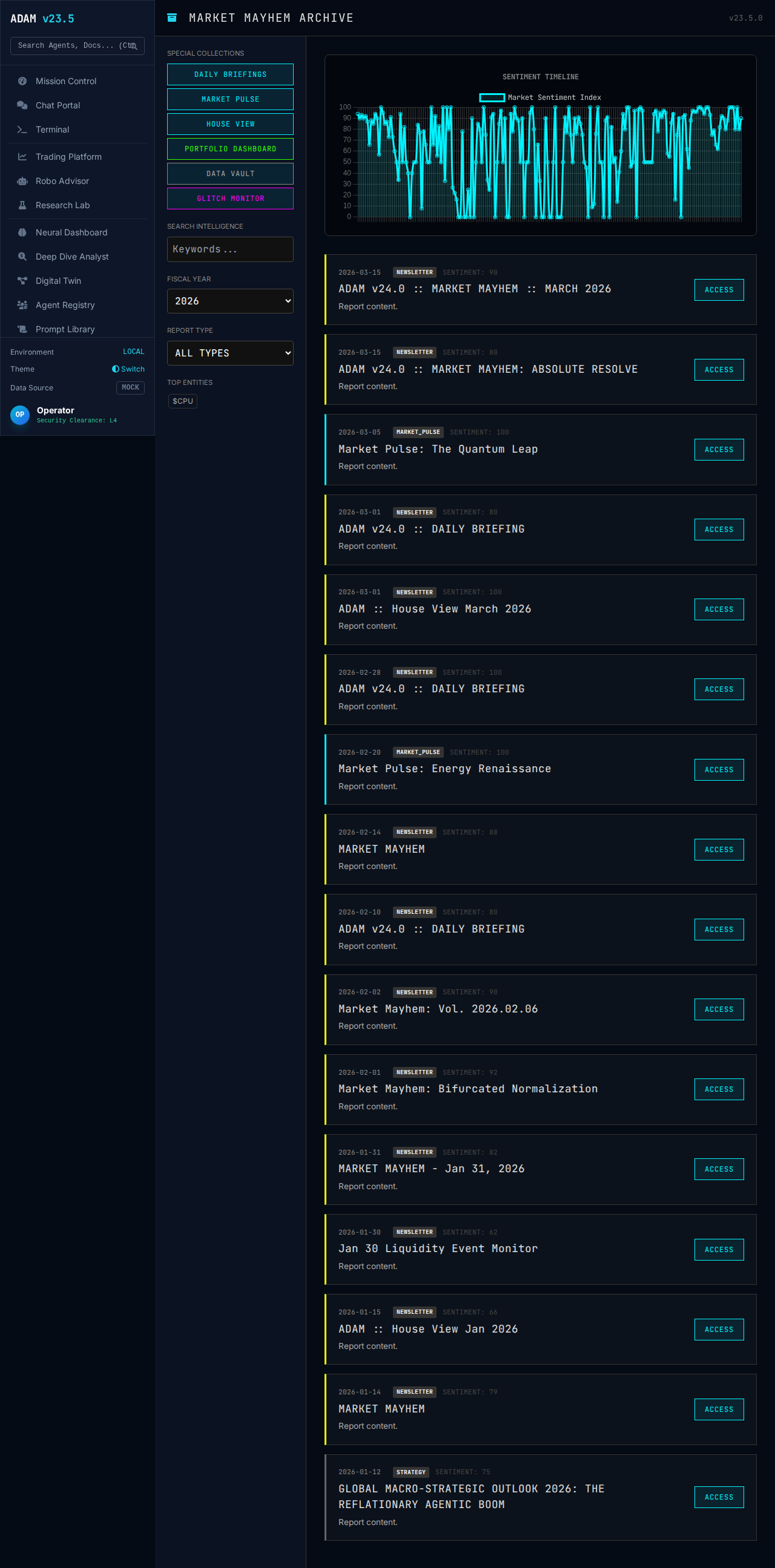Viewport: 775px width, 1568px height.
Task: Open the Glitch Monitor collection
Action: click(x=230, y=198)
